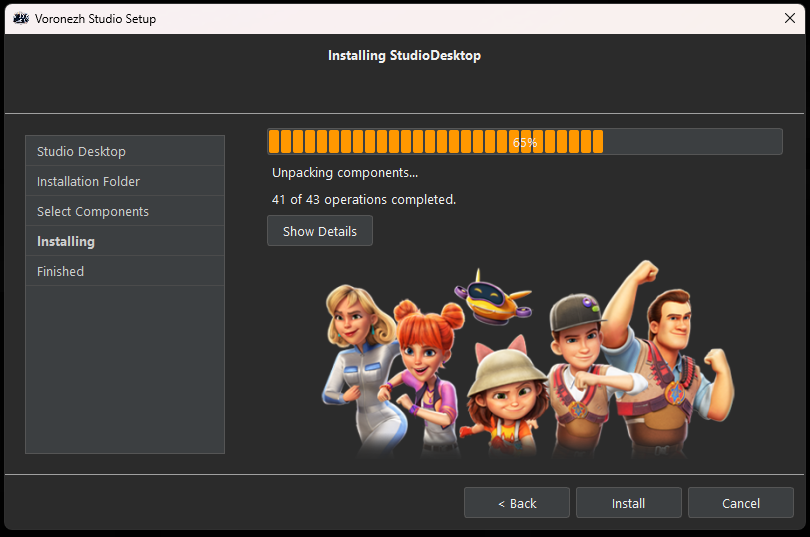Click the 'Installing StudioDesktop' heading

[404, 55]
